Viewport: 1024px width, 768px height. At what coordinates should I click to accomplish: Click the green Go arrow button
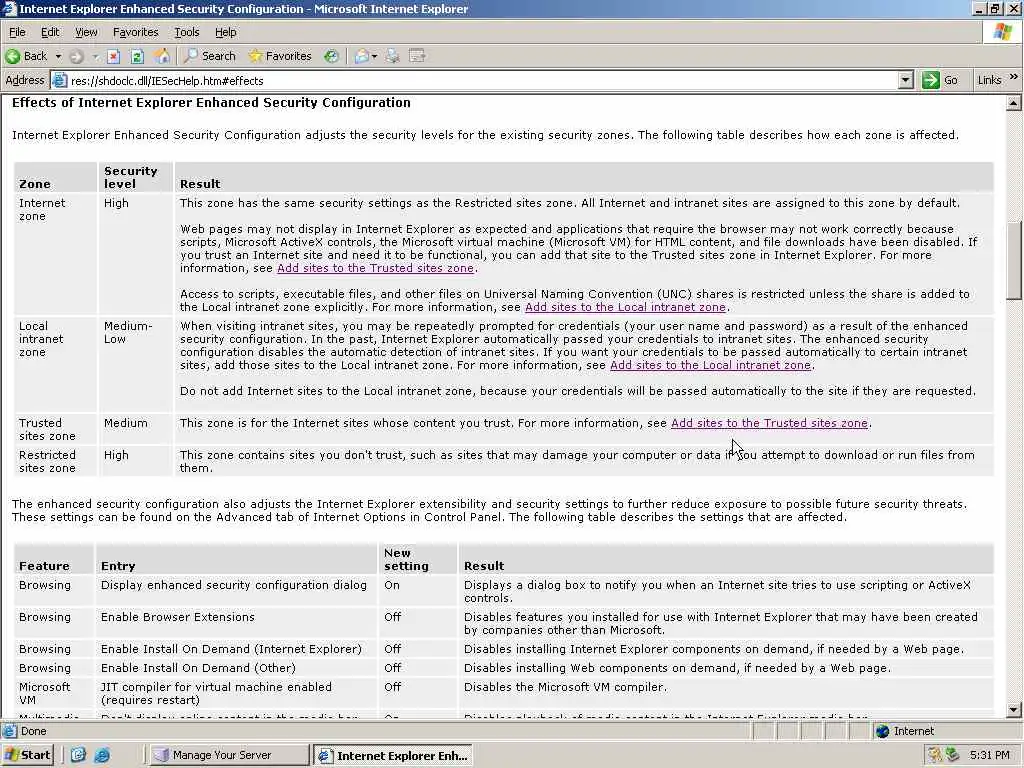click(x=930, y=80)
